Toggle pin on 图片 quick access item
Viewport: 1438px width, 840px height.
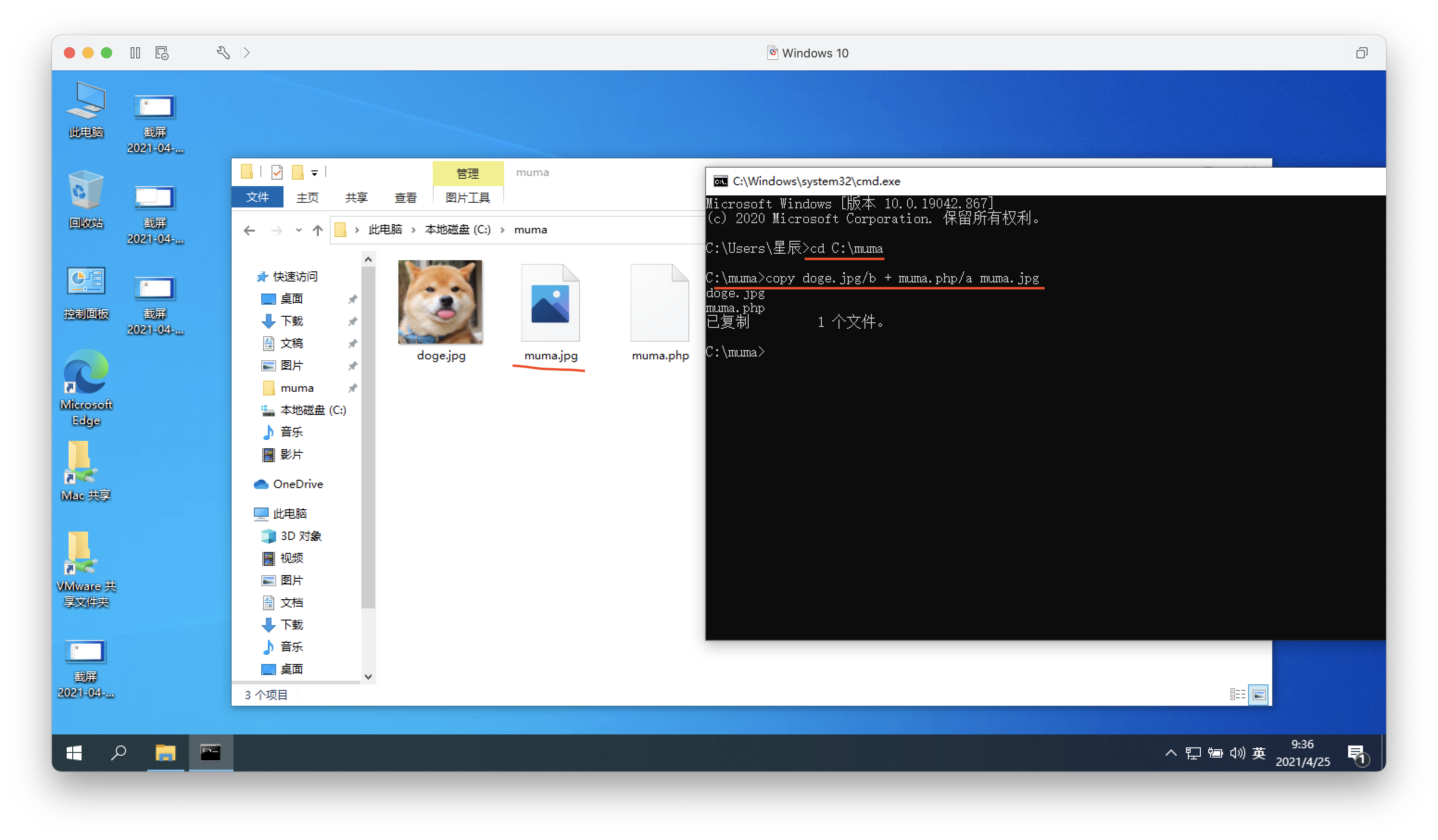pyautogui.click(x=353, y=365)
